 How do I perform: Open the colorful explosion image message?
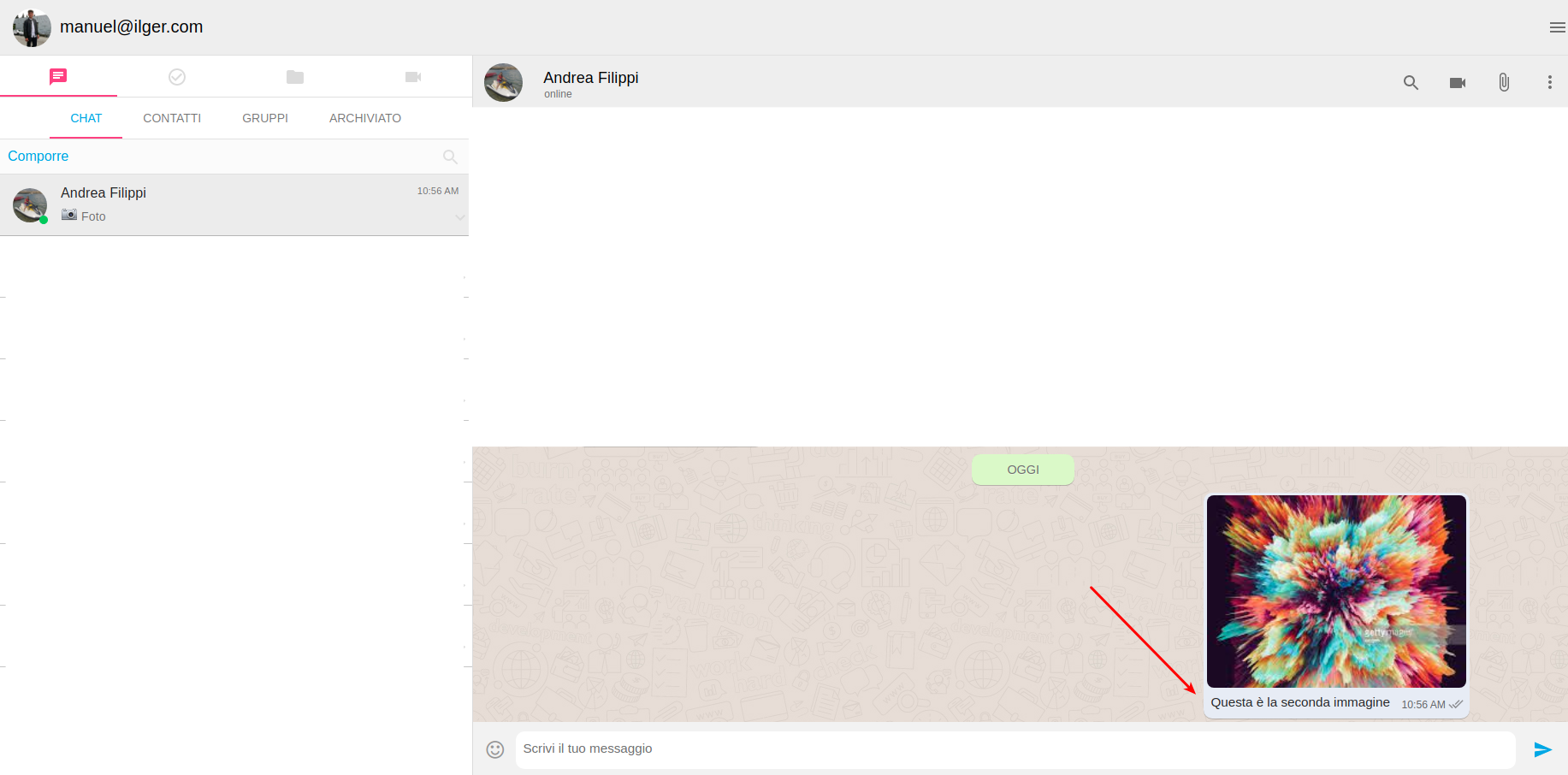1336,591
